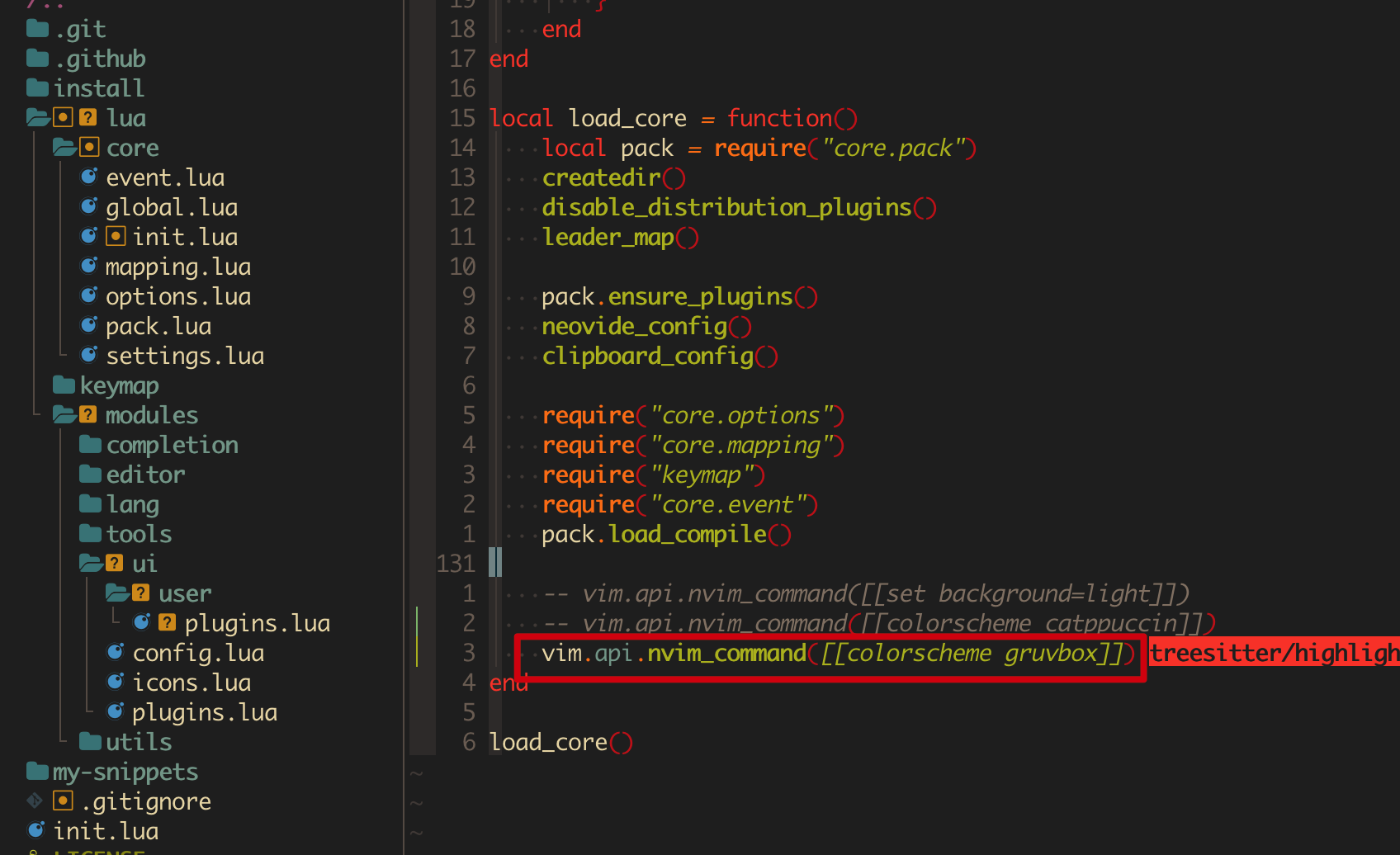The image size is (1400, 855).
Task: Click the Lua icon beside bottom-level init.lua
Action: (36, 829)
